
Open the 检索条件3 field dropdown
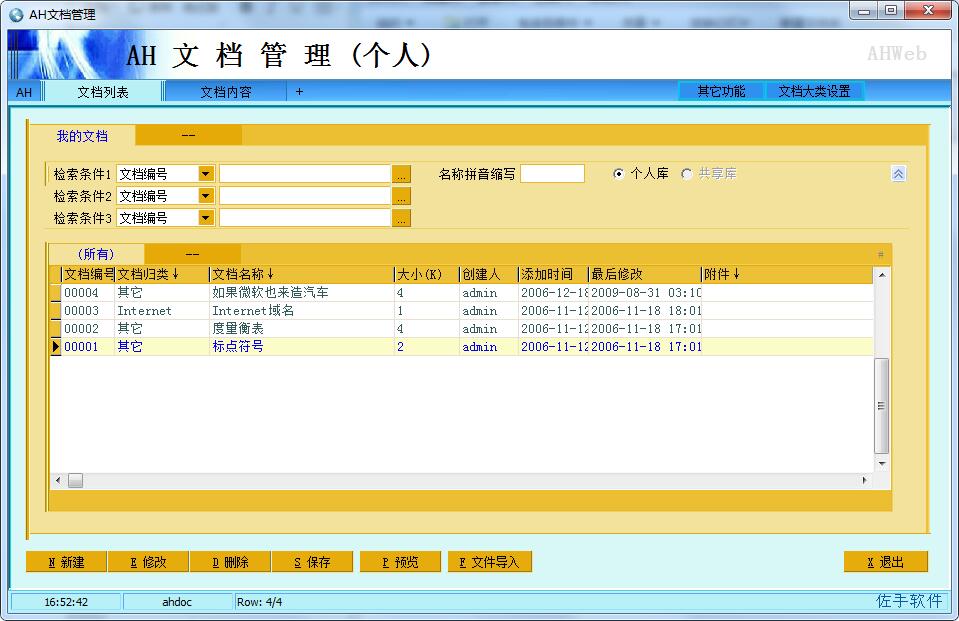click(205, 217)
